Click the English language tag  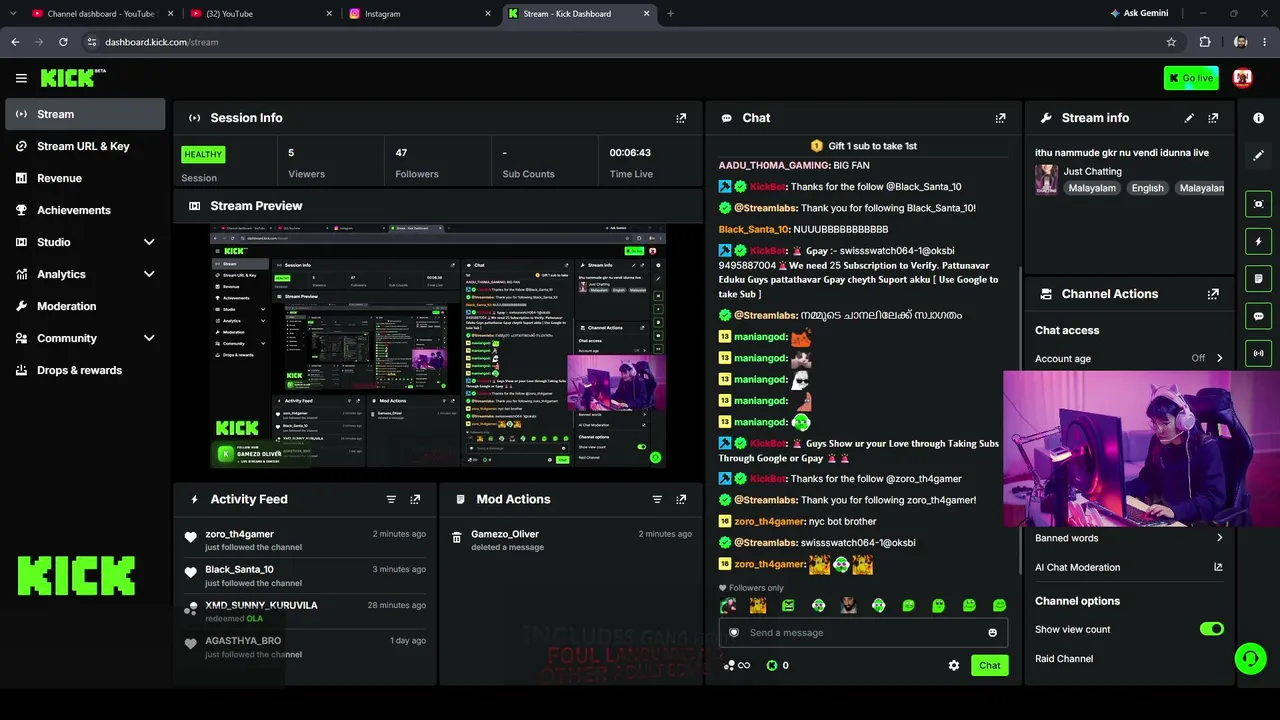tap(1147, 188)
